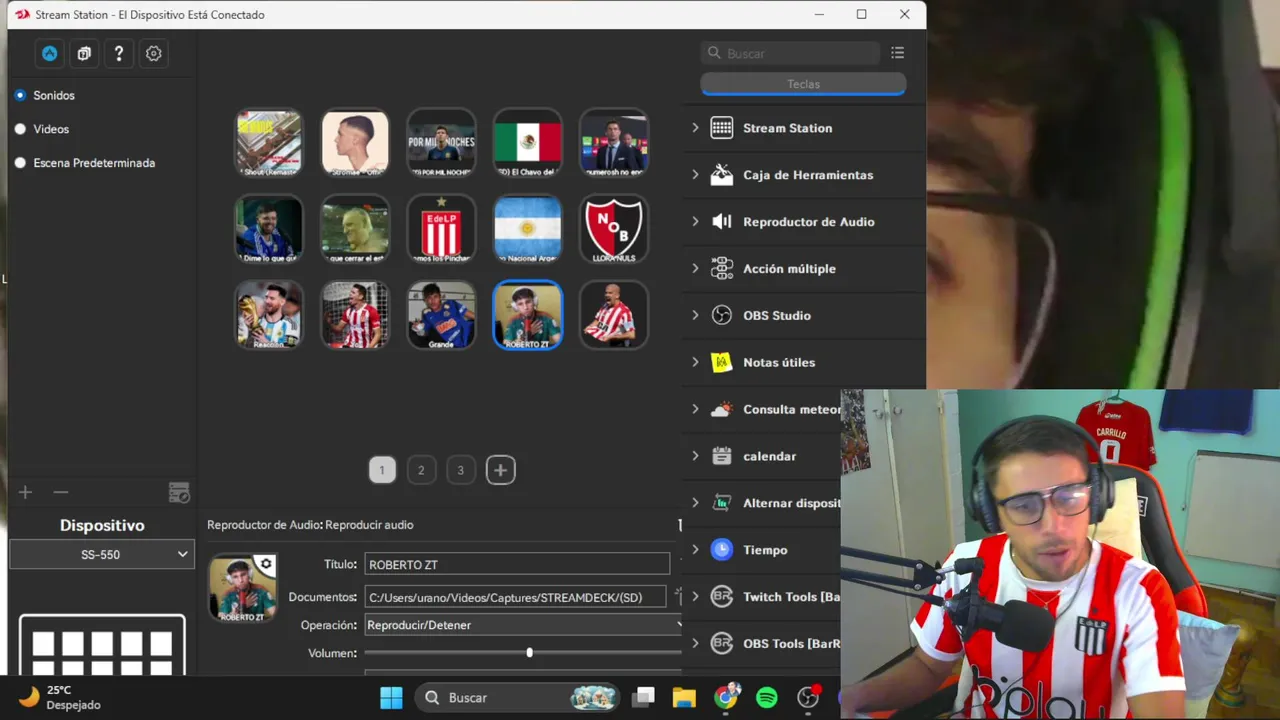1280x720 pixels.
Task: Open the SS-550 device dropdown
Action: tap(101, 555)
